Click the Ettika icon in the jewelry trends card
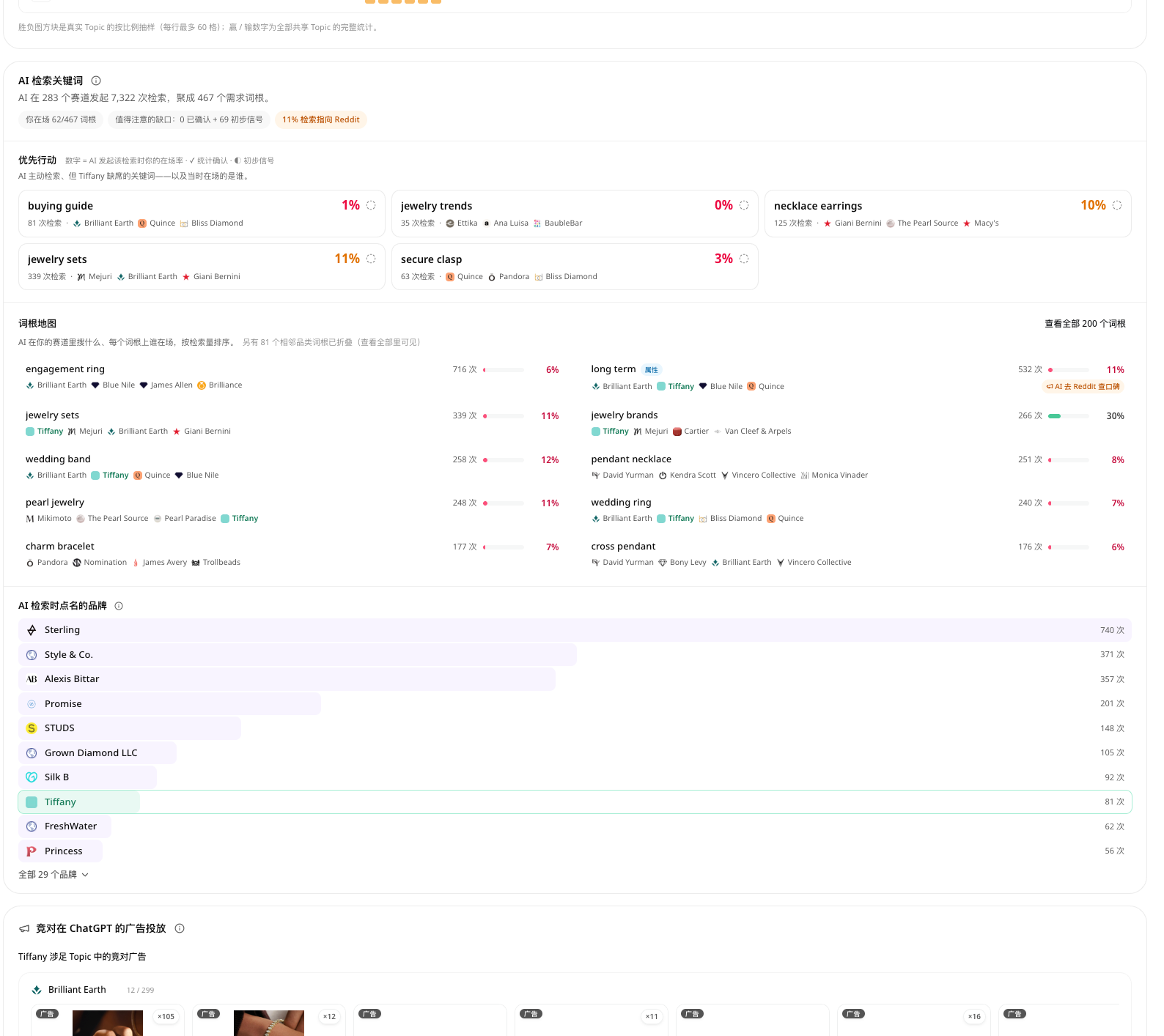 tap(450, 223)
